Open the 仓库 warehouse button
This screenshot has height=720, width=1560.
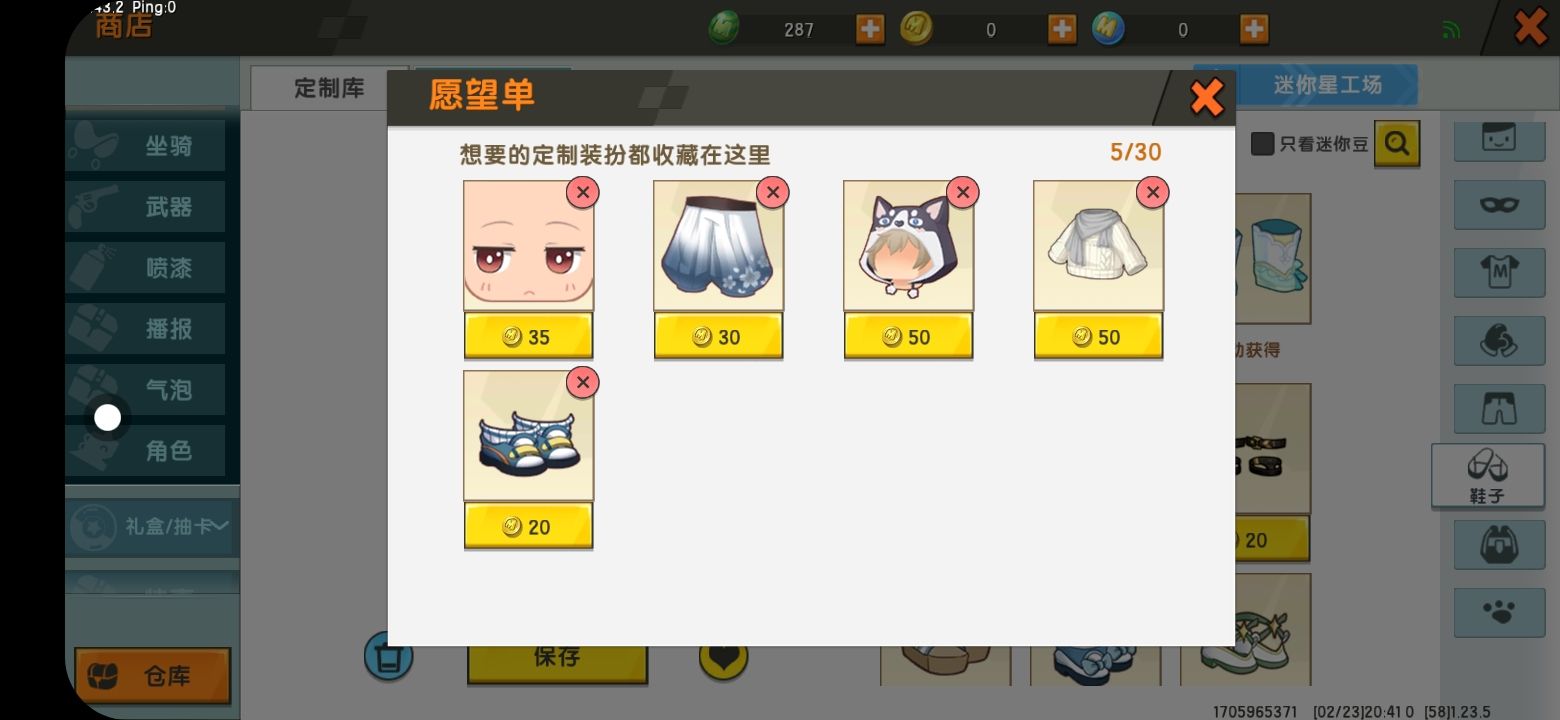click(x=153, y=676)
